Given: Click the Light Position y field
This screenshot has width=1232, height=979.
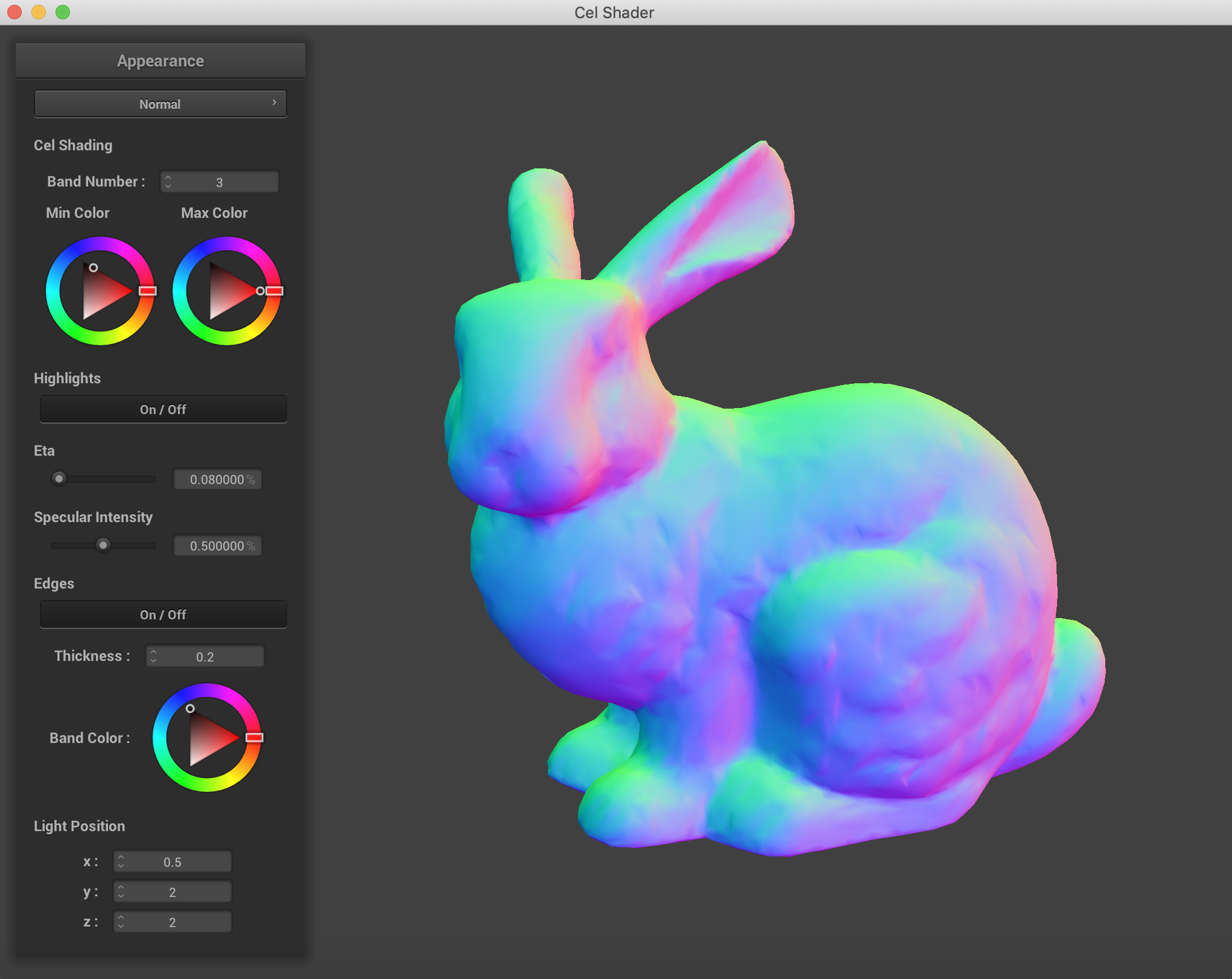Looking at the screenshot, I should click(173, 891).
